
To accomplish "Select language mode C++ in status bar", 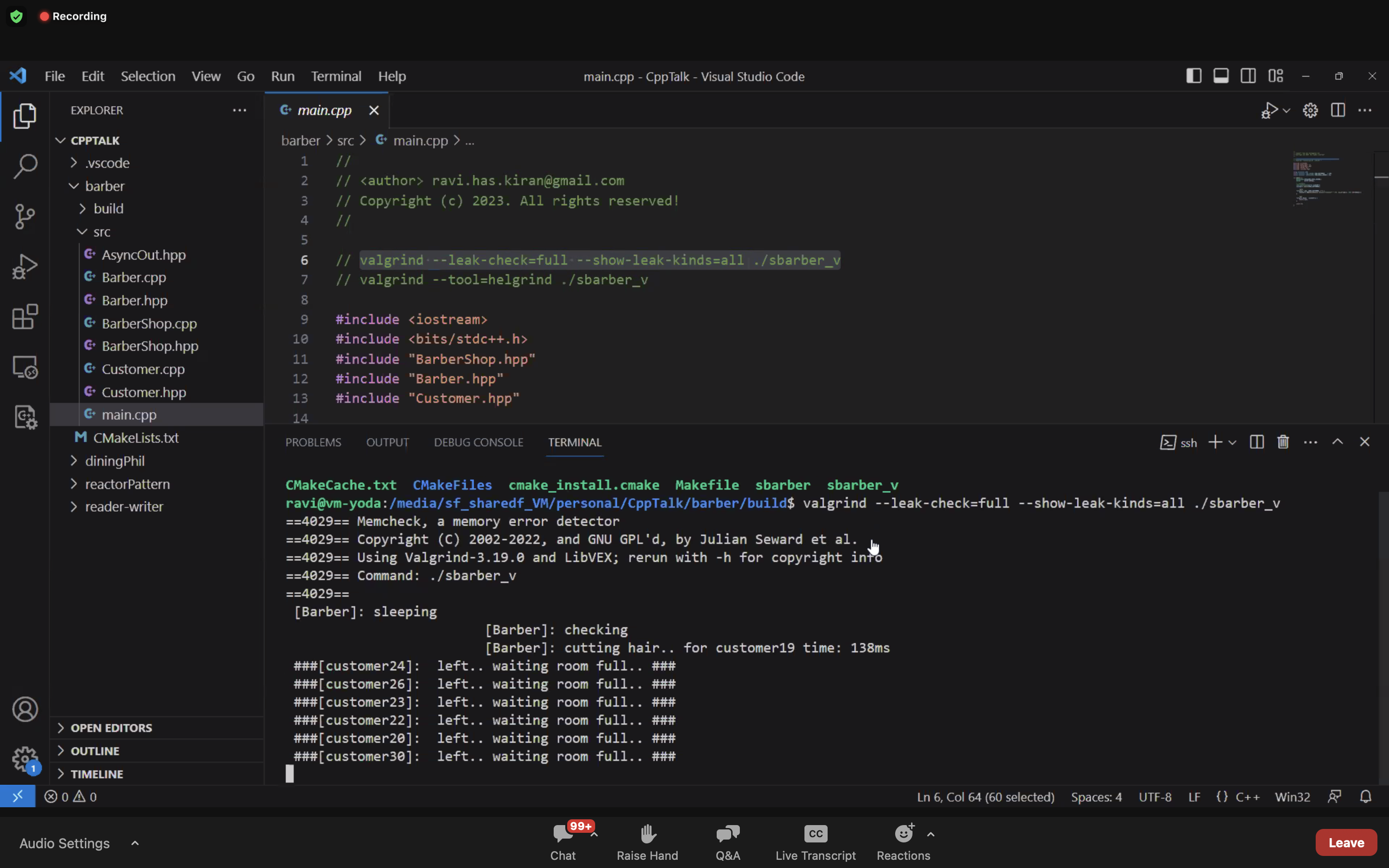I will coord(1247,797).
